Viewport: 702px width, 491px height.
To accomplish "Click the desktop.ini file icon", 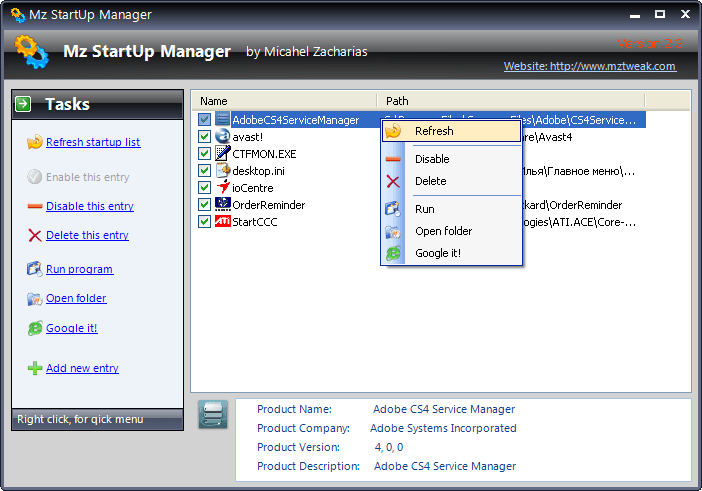I will tap(223, 170).
